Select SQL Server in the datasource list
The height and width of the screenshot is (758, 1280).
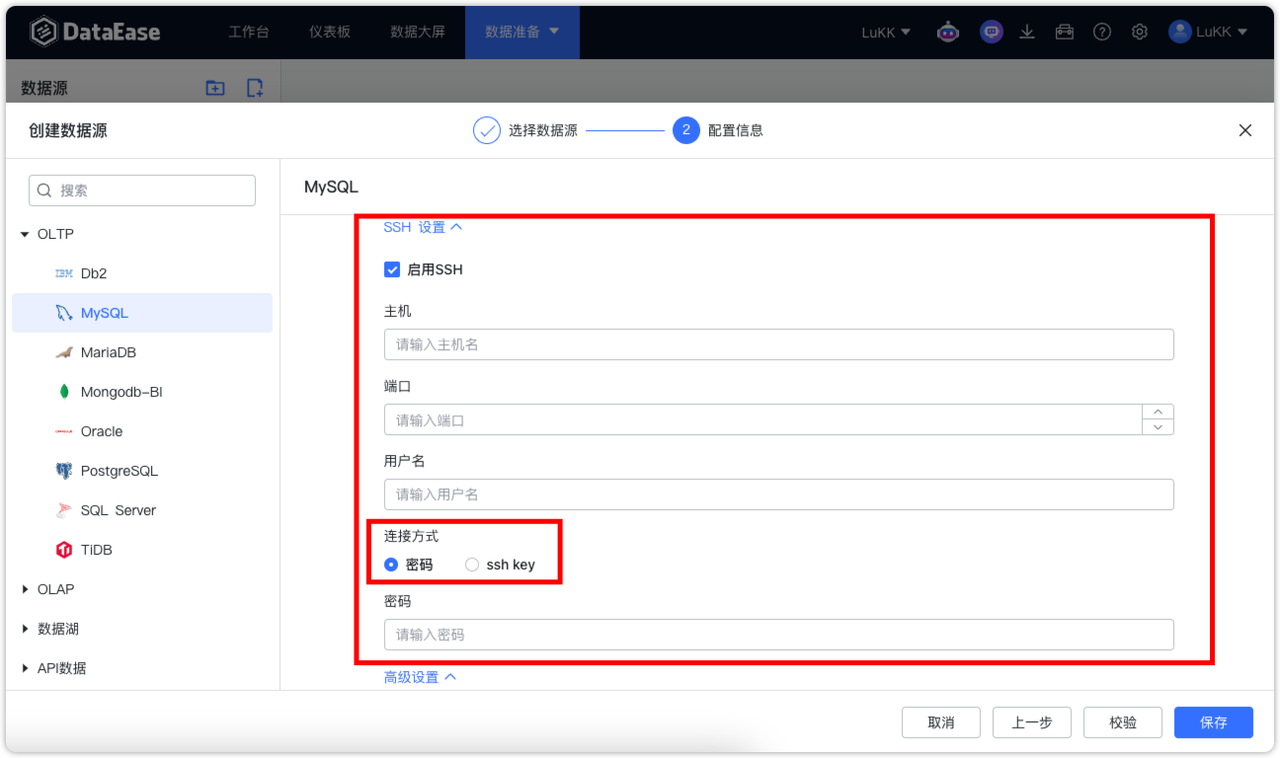click(x=142, y=510)
